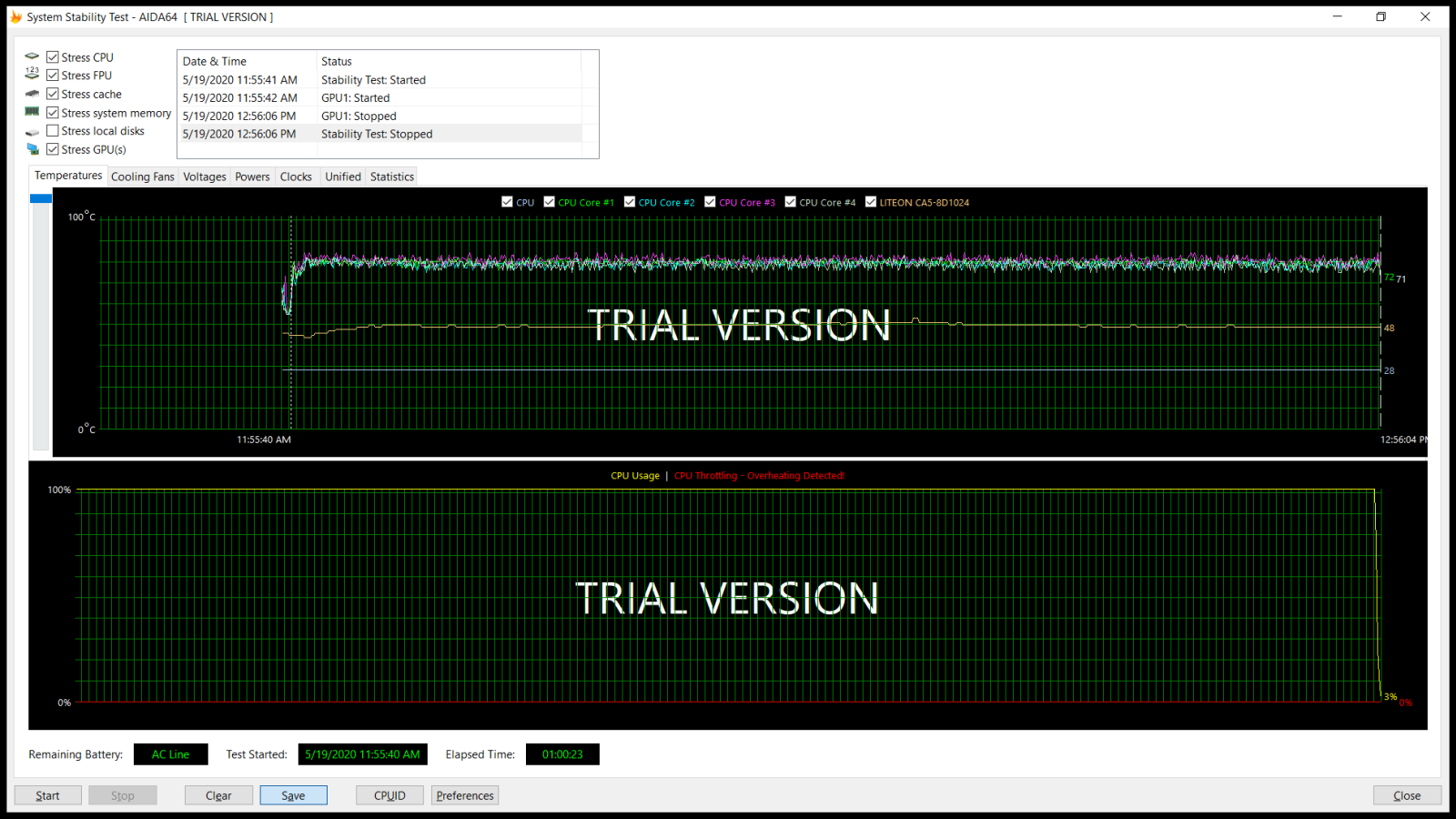The image size is (1456, 819).
Task: Select the Temperatures tab
Action: [68, 176]
